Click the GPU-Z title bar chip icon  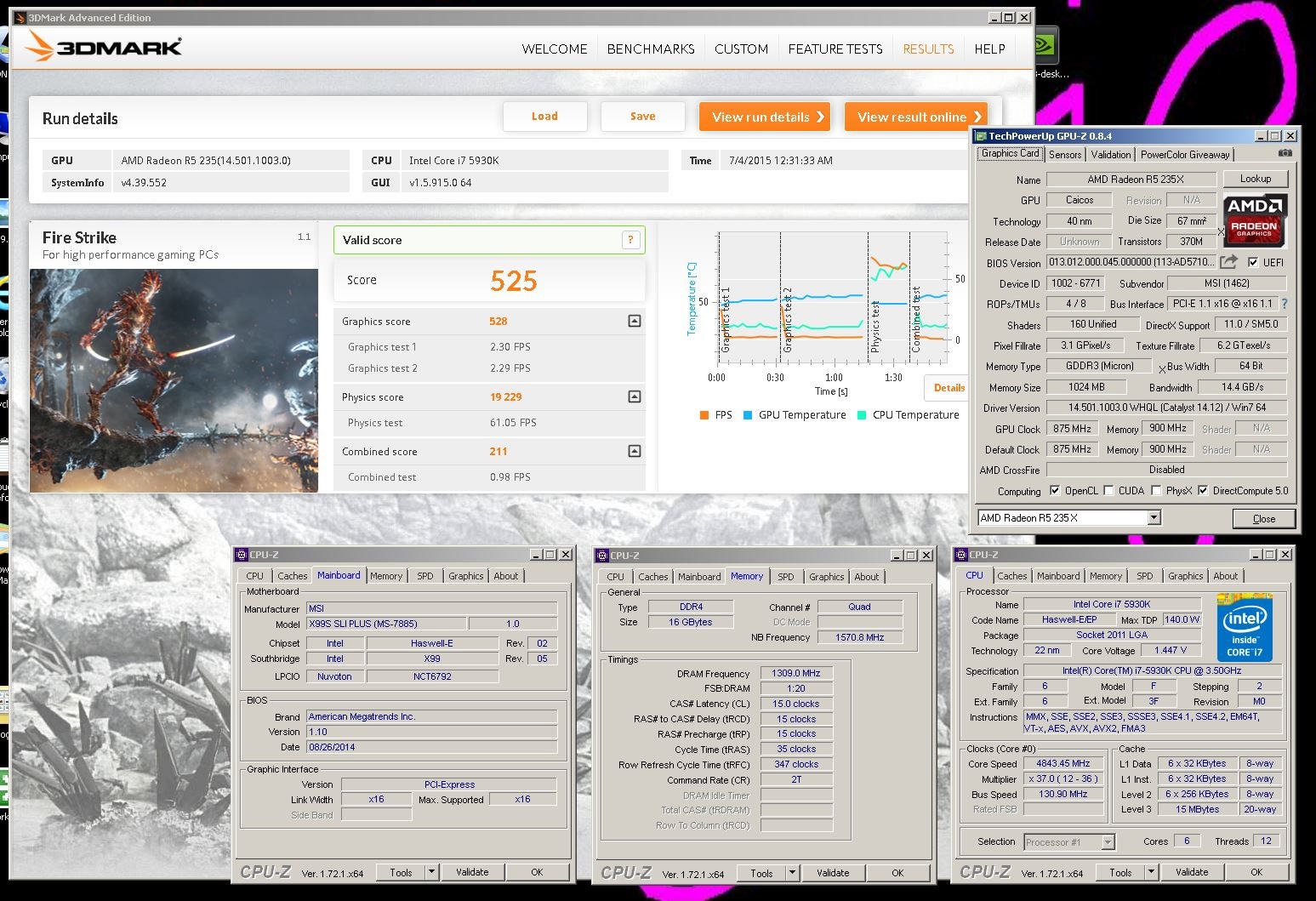click(981, 136)
